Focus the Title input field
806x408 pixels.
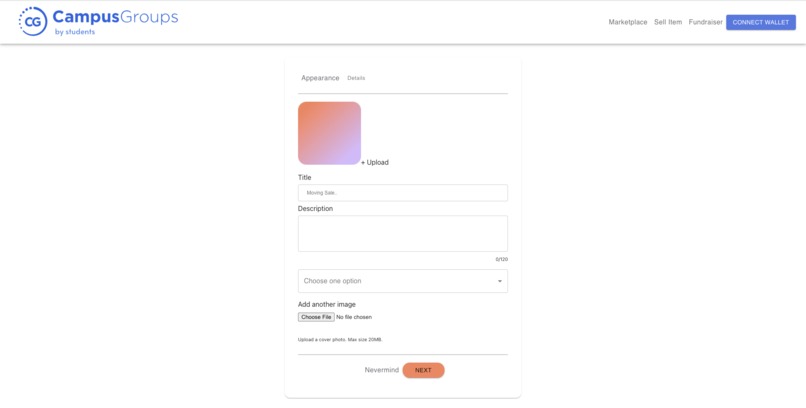click(403, 193)
